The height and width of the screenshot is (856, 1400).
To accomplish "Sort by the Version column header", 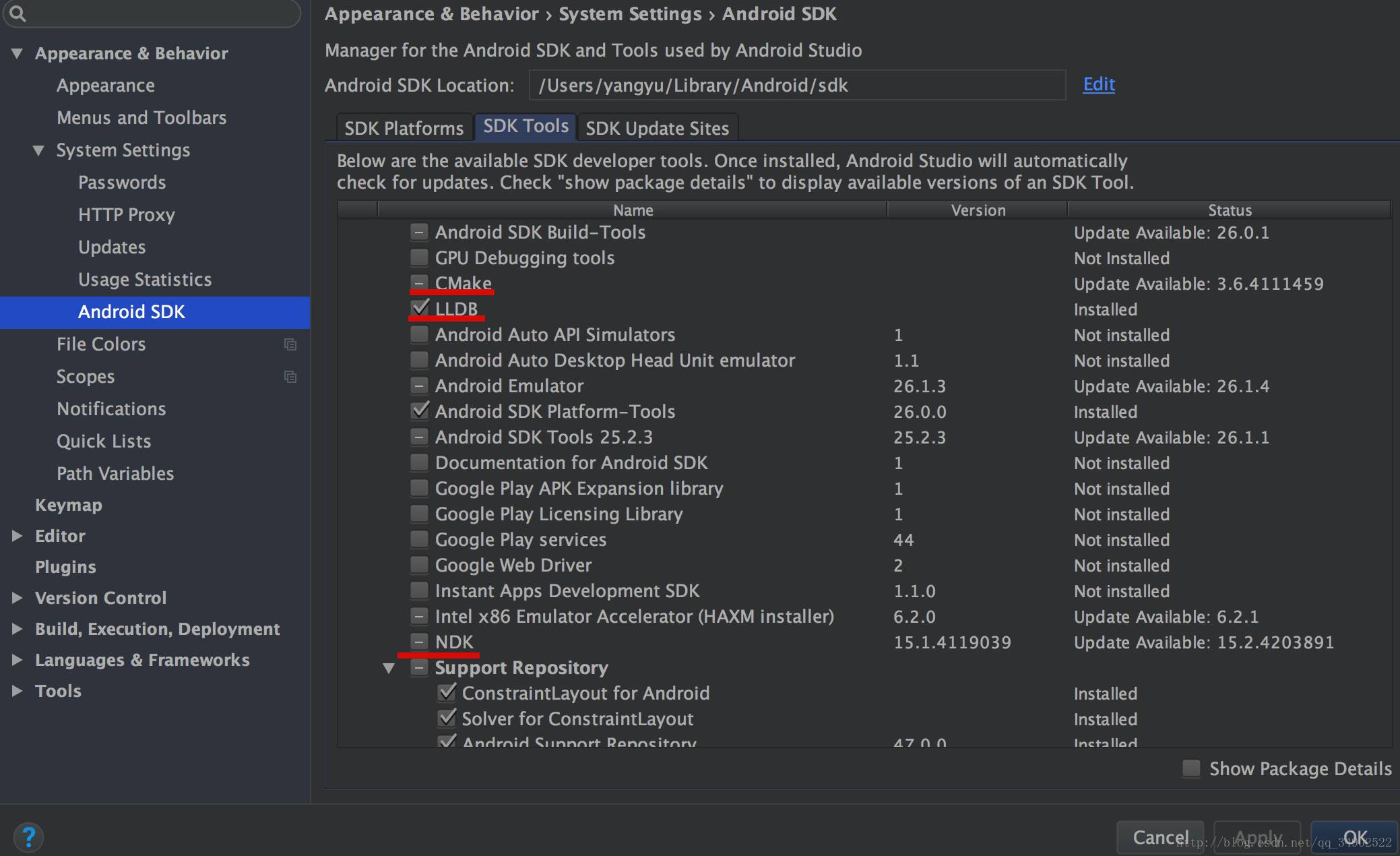I will [x=978, y=210].
